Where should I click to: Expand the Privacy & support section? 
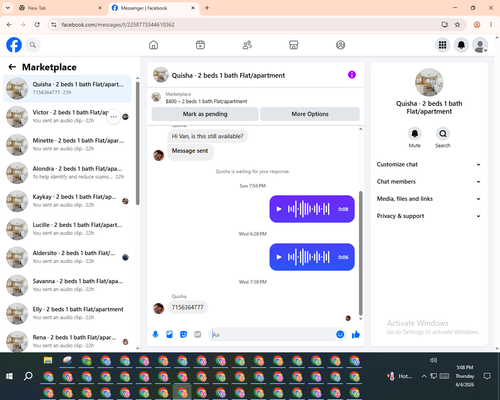click(x=429, y=216)
